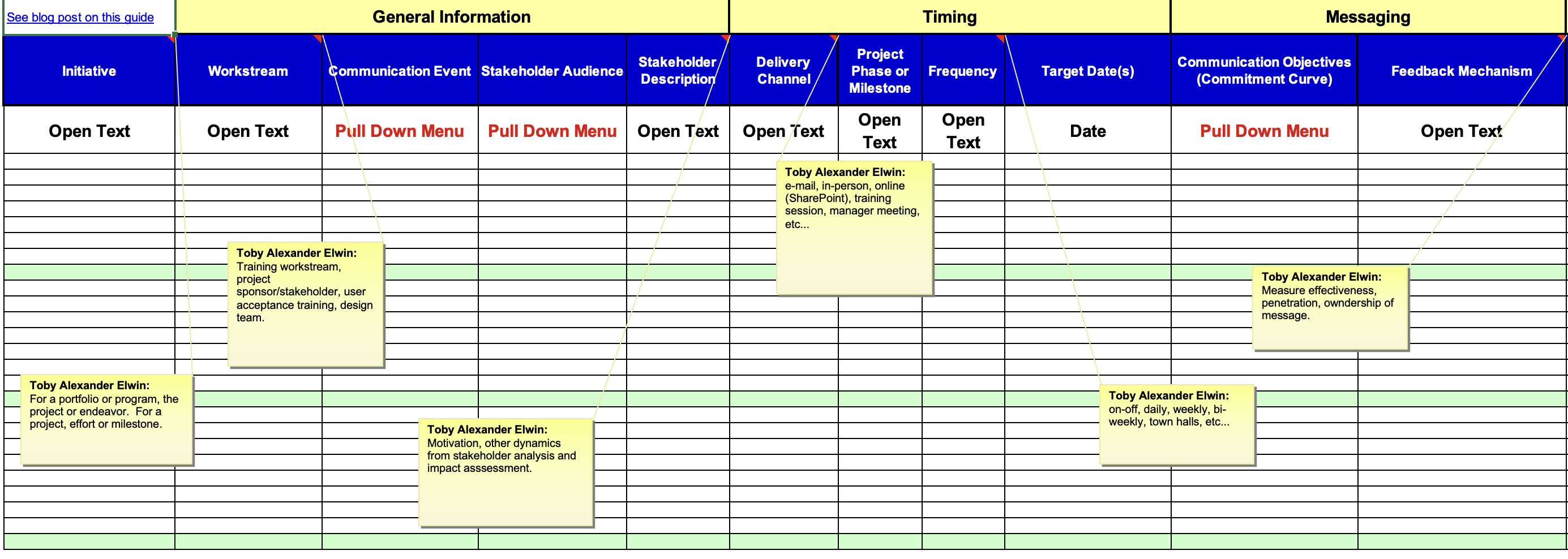Select the Timing section header cell
1568x559 pixels.
point(949,17)
